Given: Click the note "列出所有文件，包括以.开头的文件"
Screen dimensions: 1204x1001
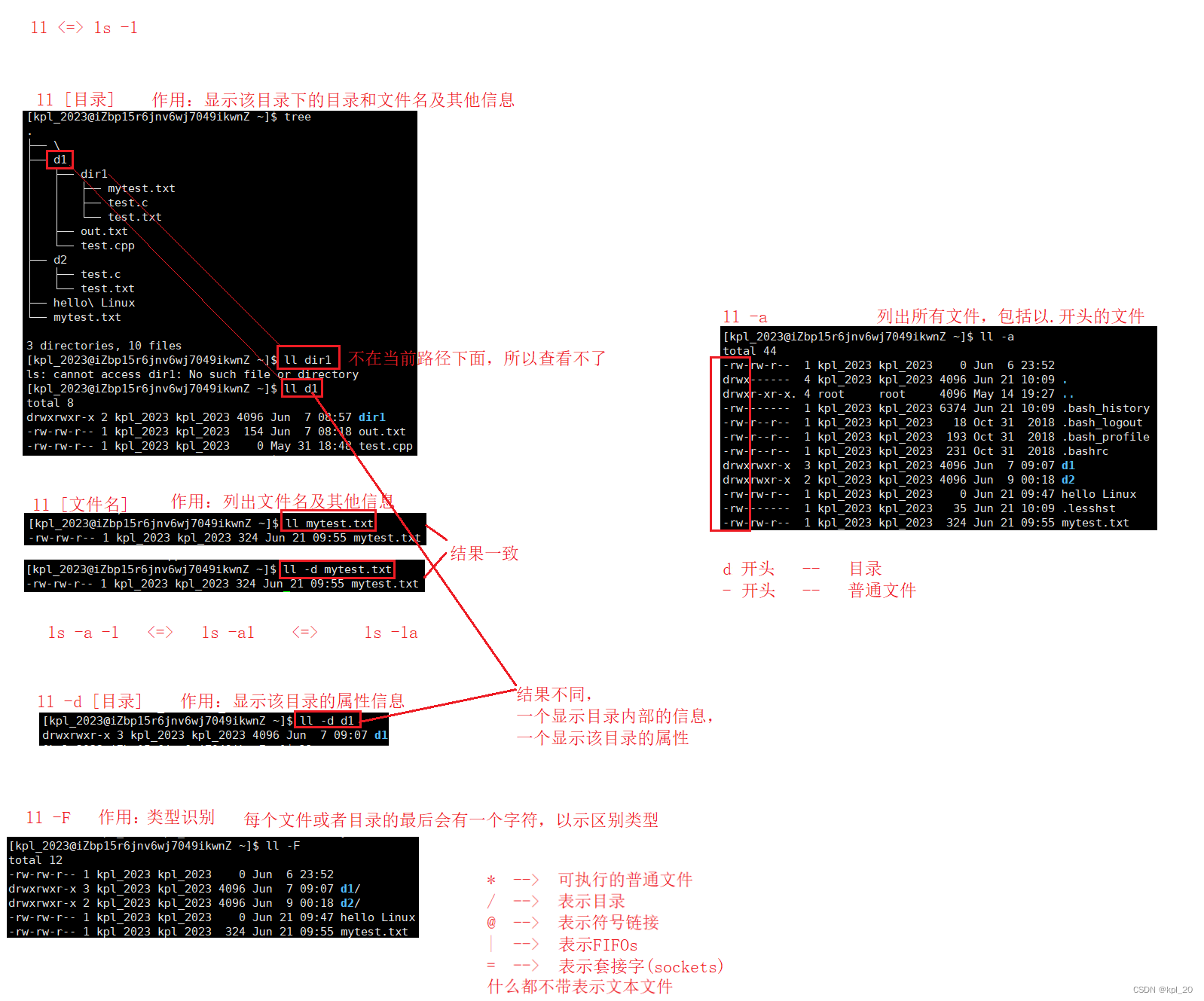Looking at the screenshot, I should [x=1011, y=316].
